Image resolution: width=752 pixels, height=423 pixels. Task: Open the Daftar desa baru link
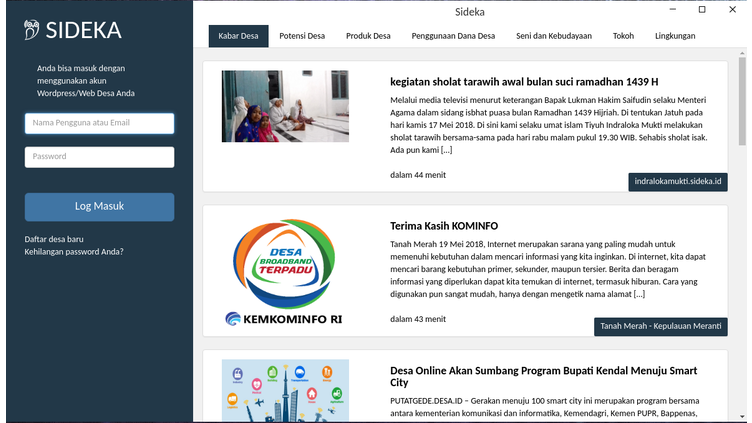click(54, 239)
